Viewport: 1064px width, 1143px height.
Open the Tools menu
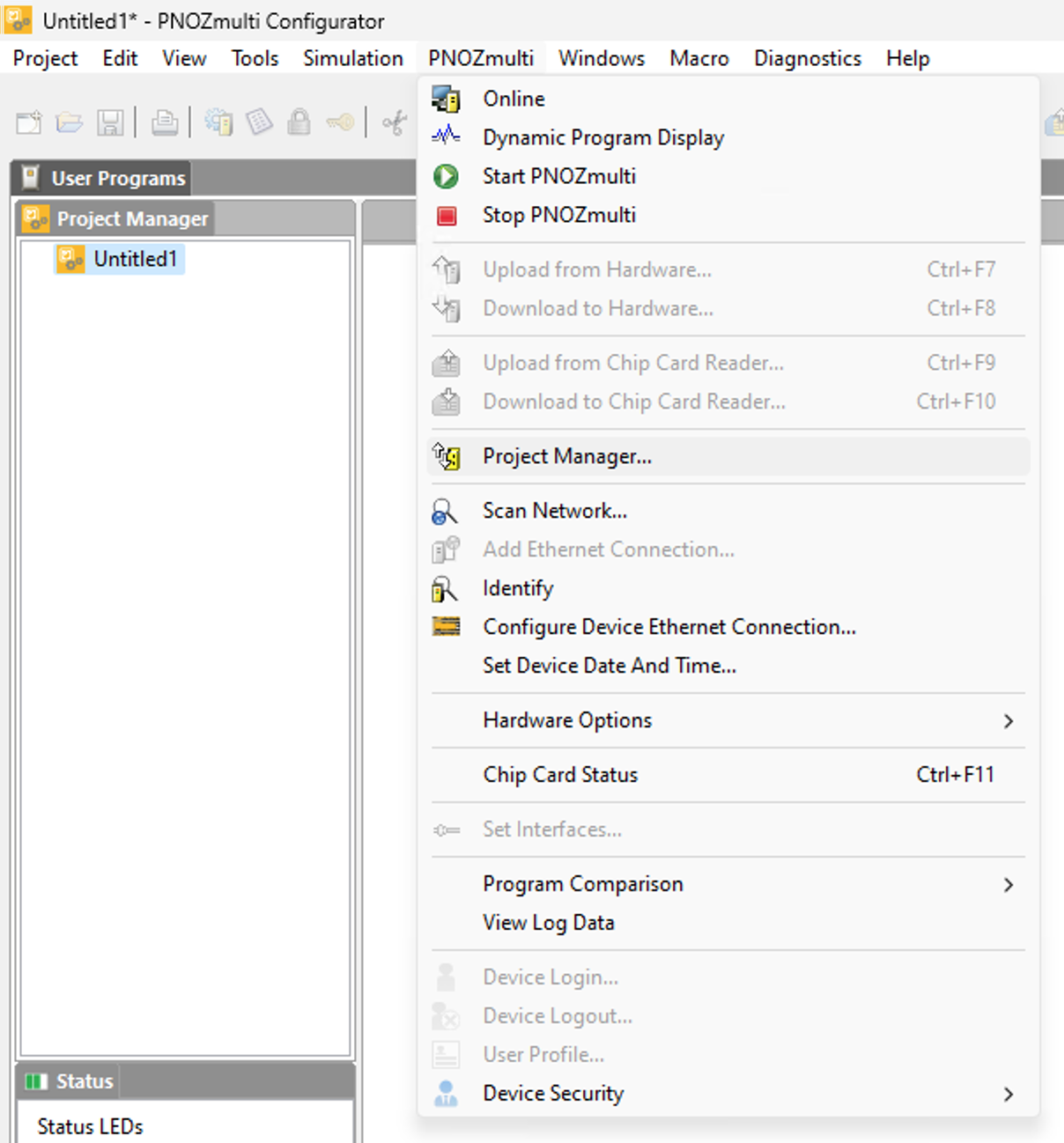click(x=255, y=58)
